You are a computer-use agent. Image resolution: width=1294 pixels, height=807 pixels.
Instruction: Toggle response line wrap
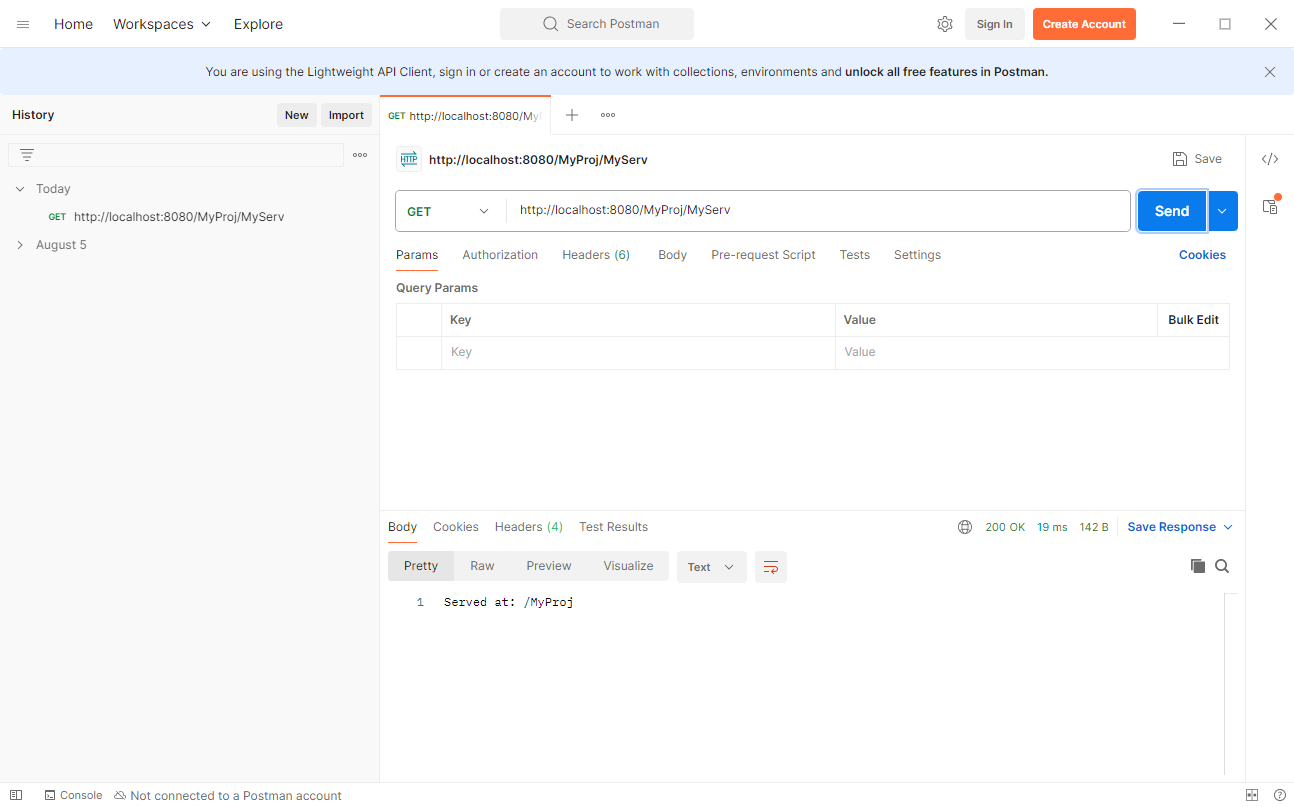click(x=771, y=567)
